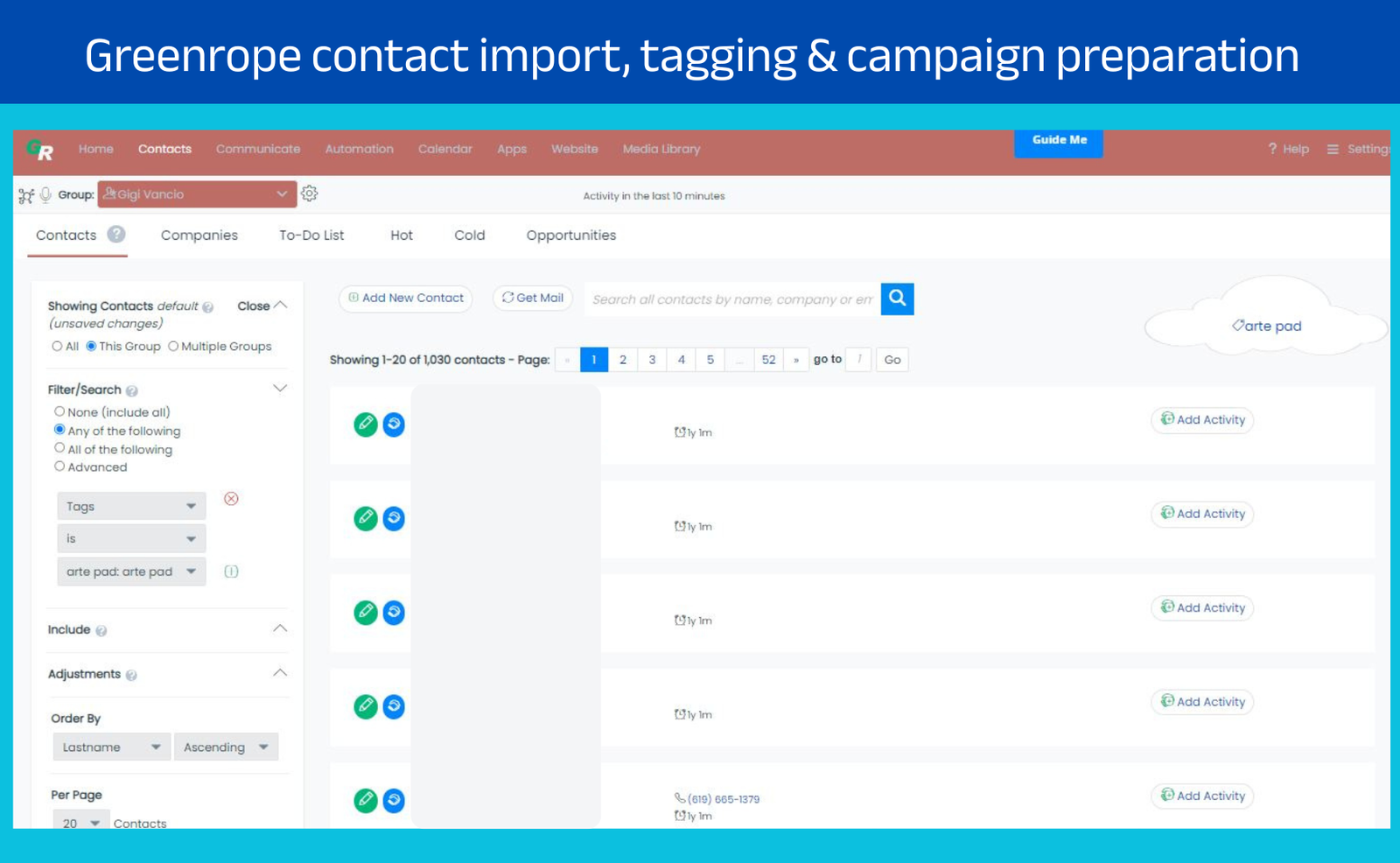Viewport: 1400px width, 863px height.
Task: Open the Gigi Vancio group dropdown
Action: [x=197, y=194]
